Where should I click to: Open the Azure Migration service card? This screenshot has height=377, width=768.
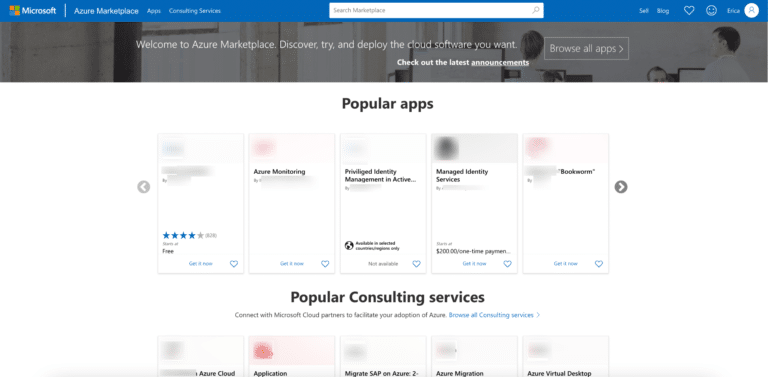click(474, 356)
